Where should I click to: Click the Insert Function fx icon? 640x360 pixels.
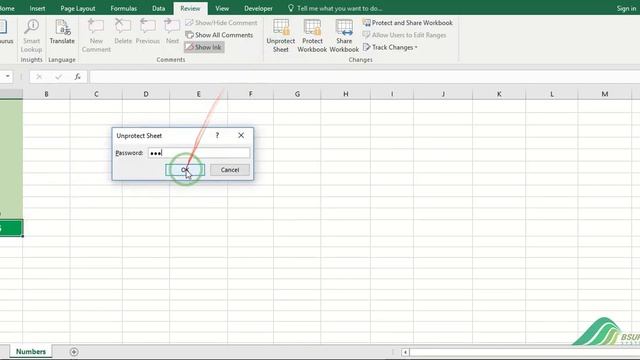tap(78, 77)
